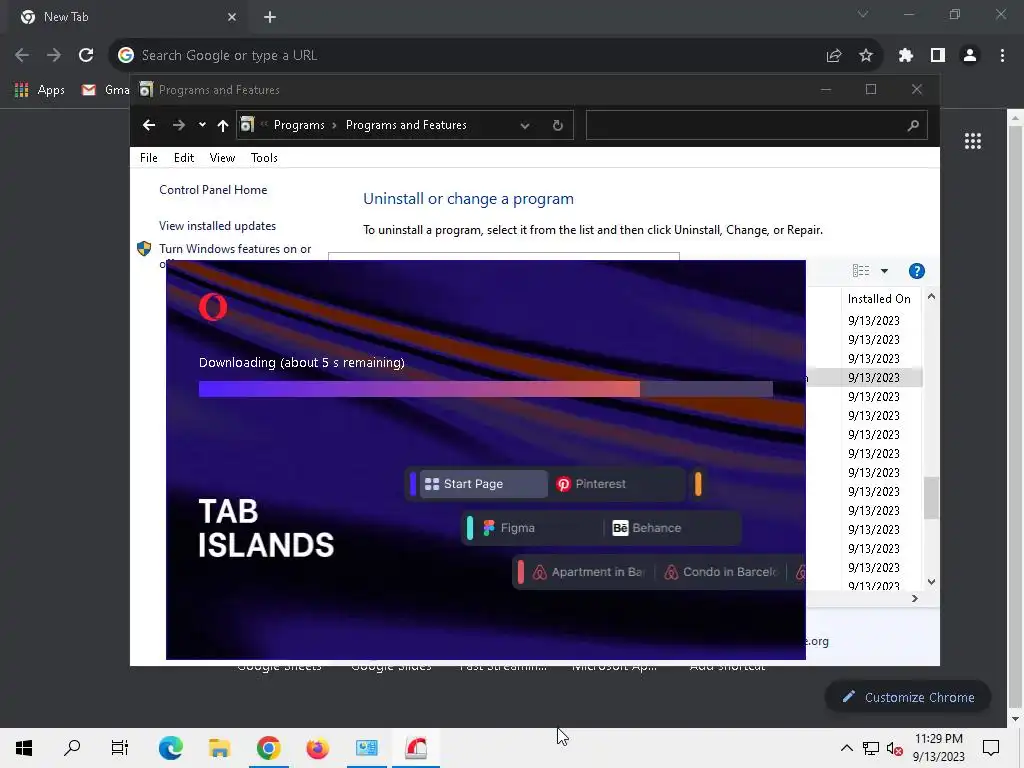Open Windows Start menu
Image resolution: width=1024 pixels, height=768 pixels.
[24, 748]
